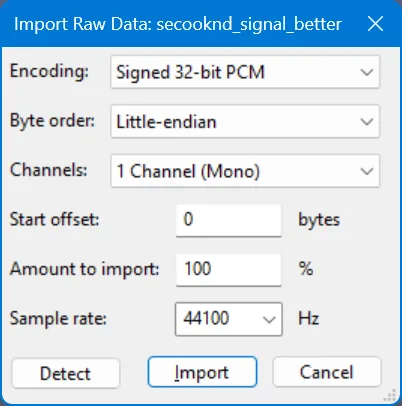Open the Encoding combo box showing Signed 32-bit PCM
The image size is (402, 406).
pos(245,72)
